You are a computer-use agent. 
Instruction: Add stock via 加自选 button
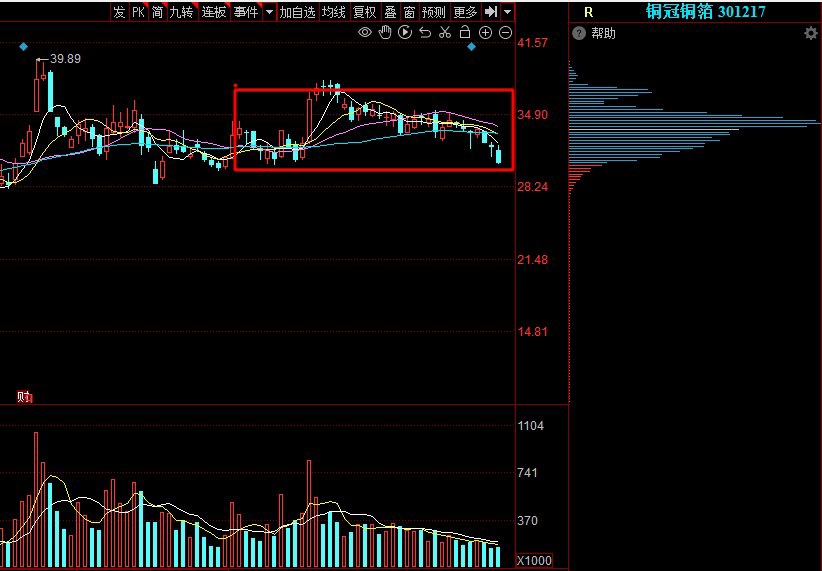coord(297,12)
